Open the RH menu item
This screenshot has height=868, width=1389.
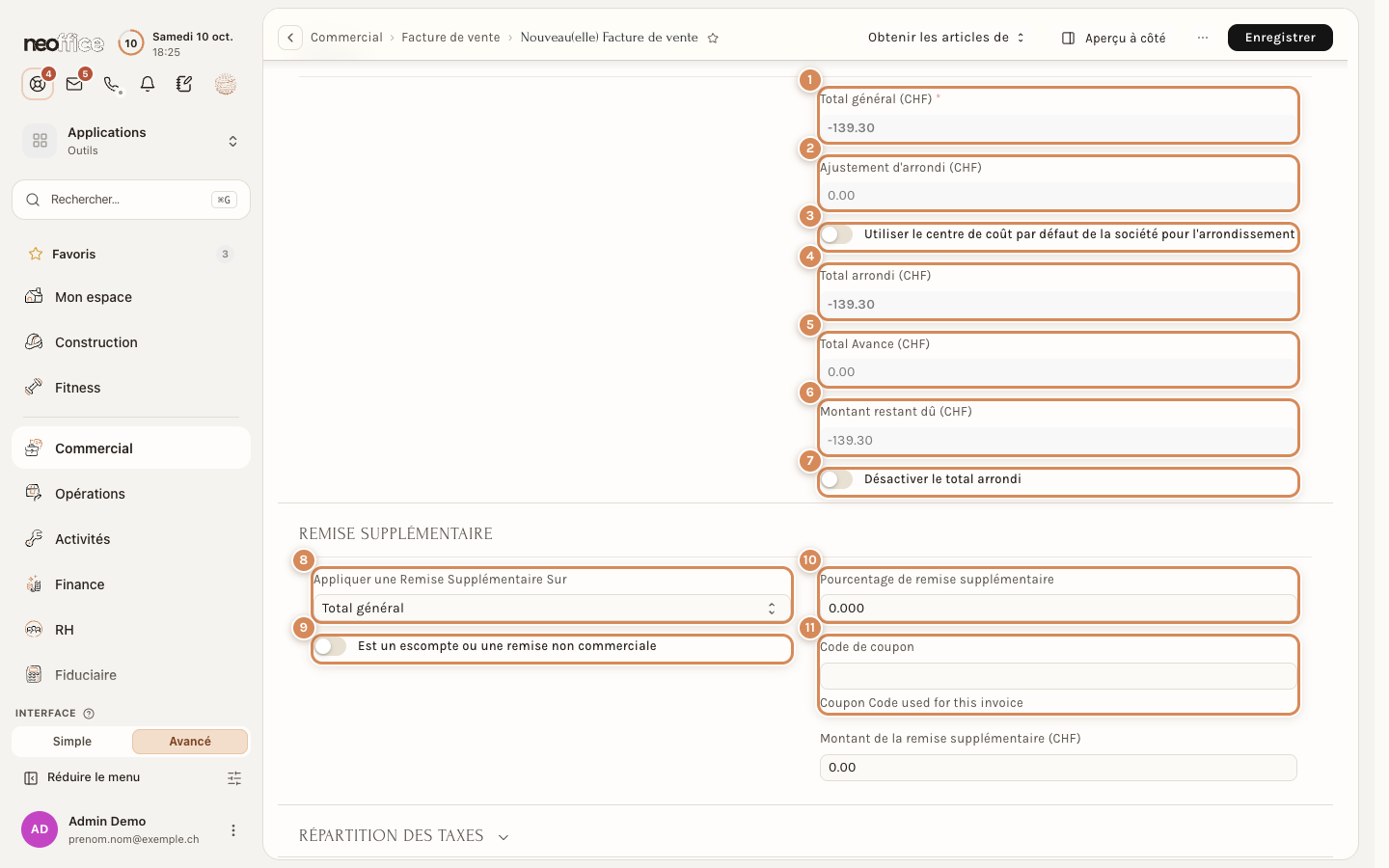[131, 630]
